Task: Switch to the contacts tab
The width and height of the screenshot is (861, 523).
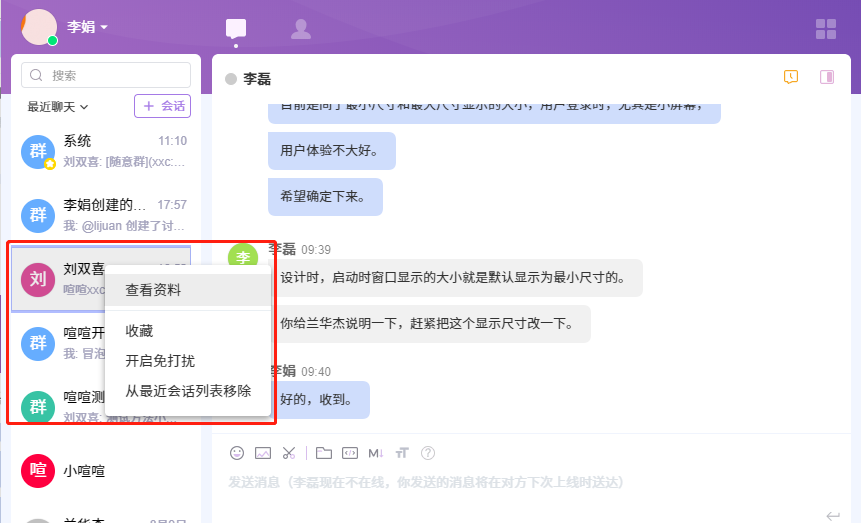Action: coord(300,29)
